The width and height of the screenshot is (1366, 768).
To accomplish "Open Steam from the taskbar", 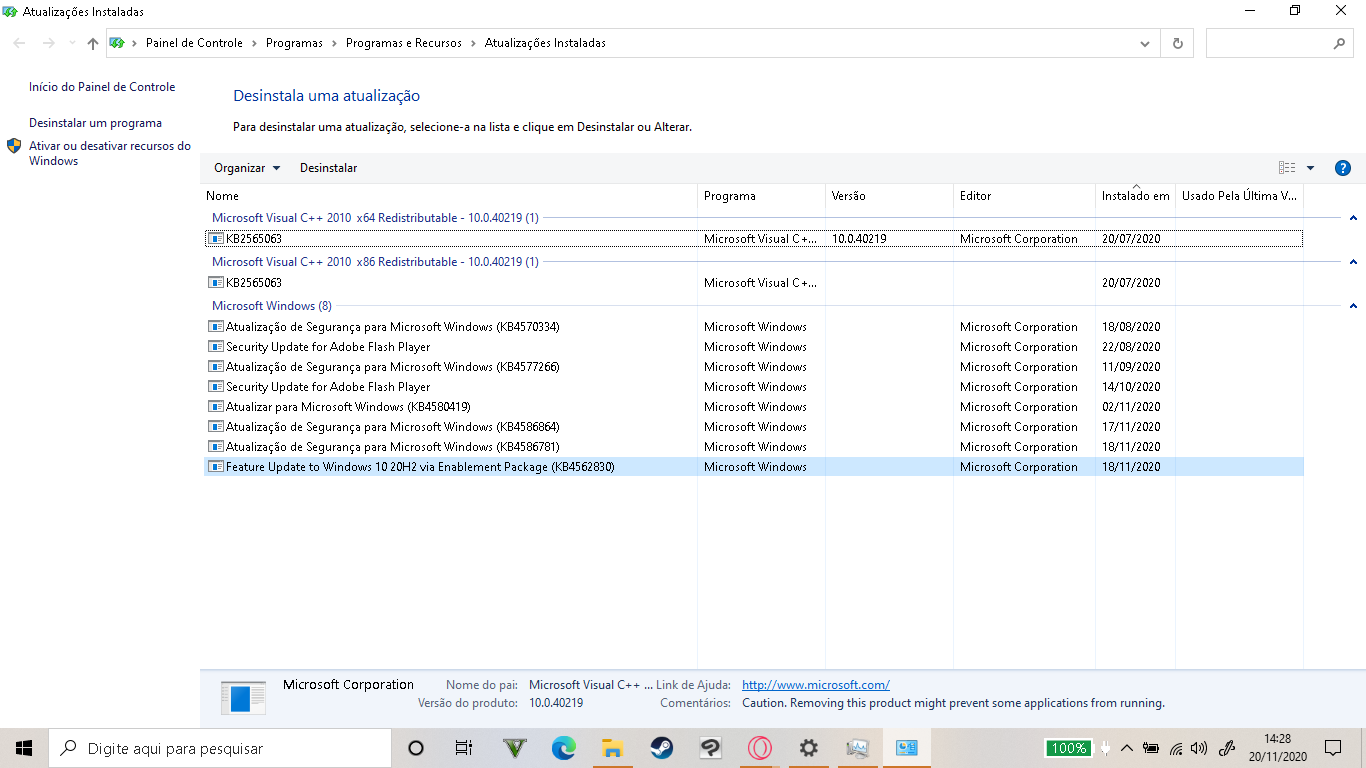I will (x=662, y=748).
